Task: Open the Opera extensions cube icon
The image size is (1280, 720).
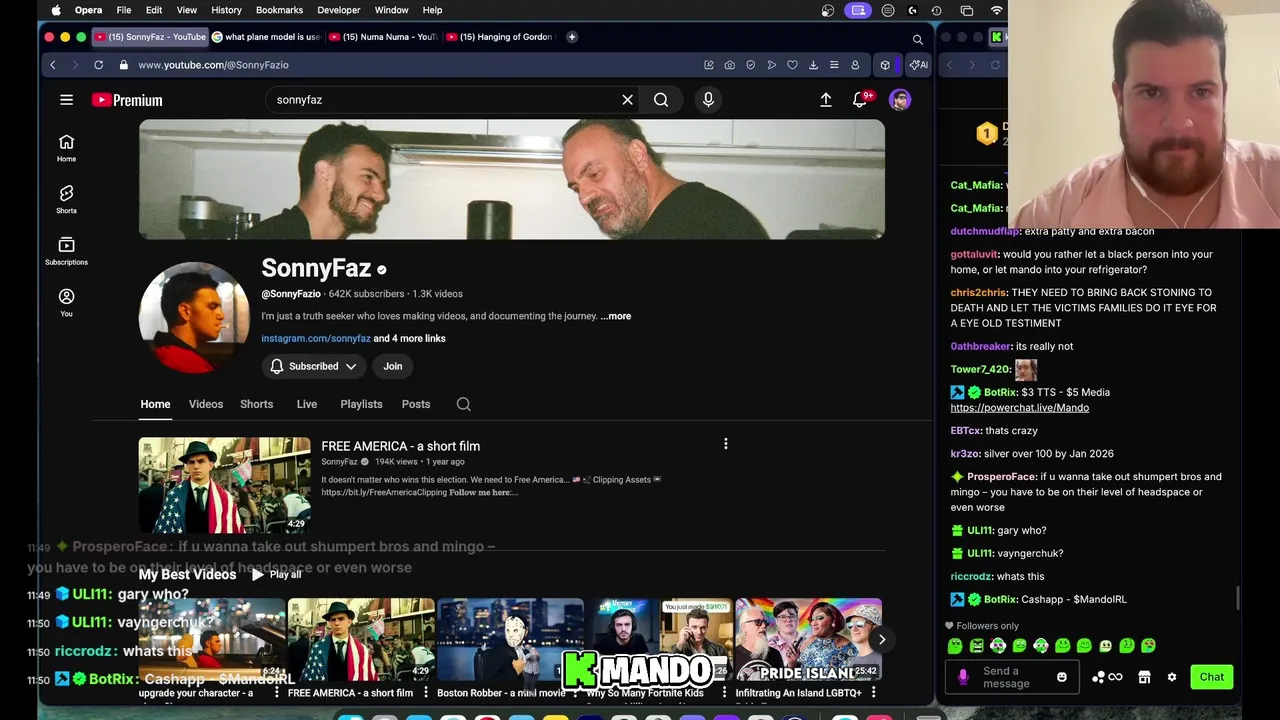Action: (885, 65)
